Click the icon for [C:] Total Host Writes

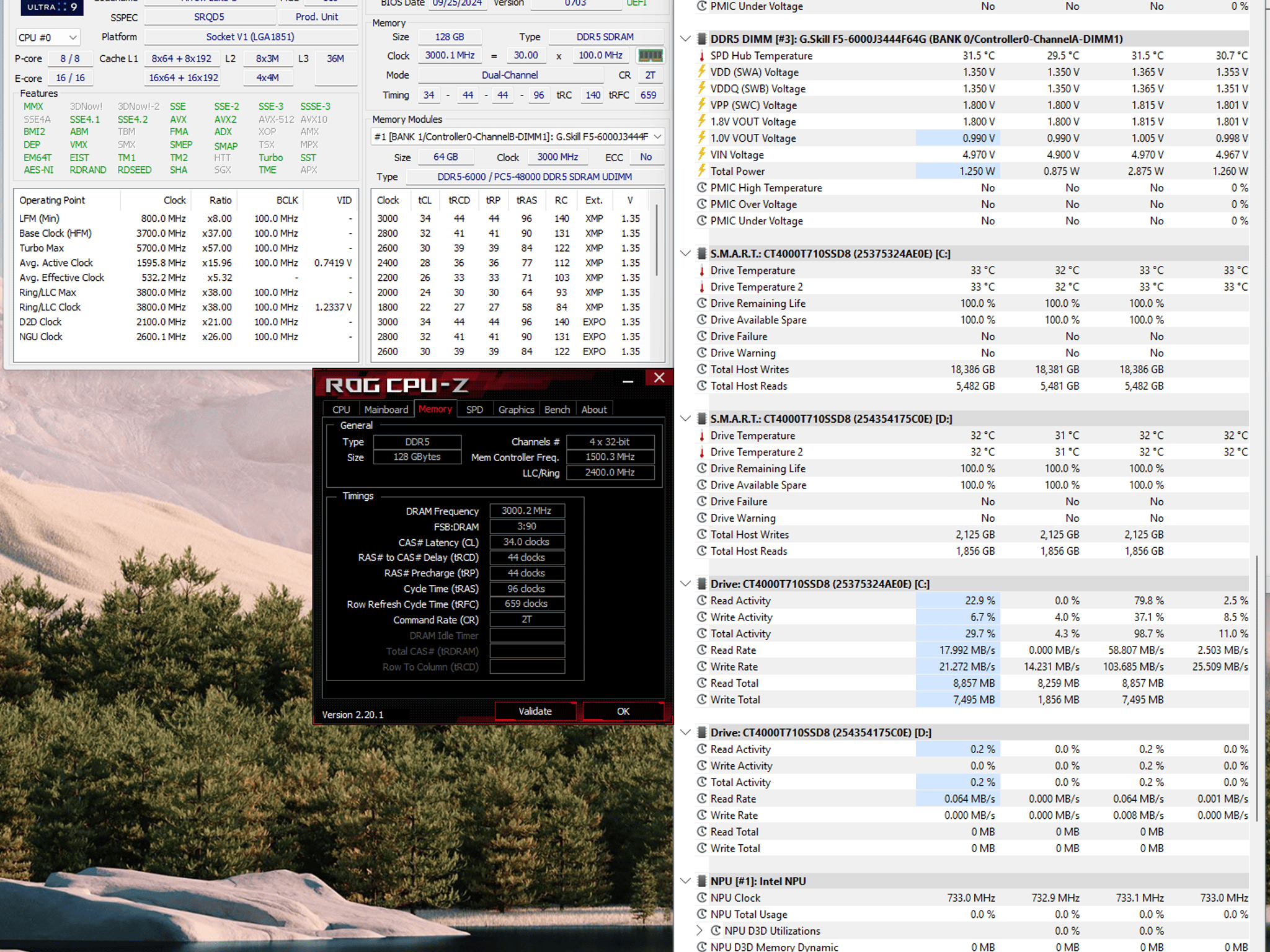tap(701, 369)
